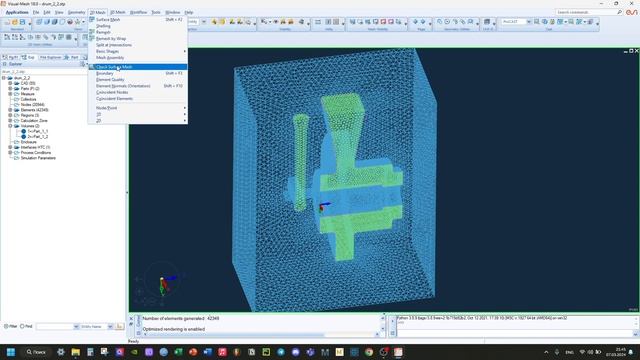The image size is (640, 360).
Task: Open the Applications menu
Action: [17, 12]
